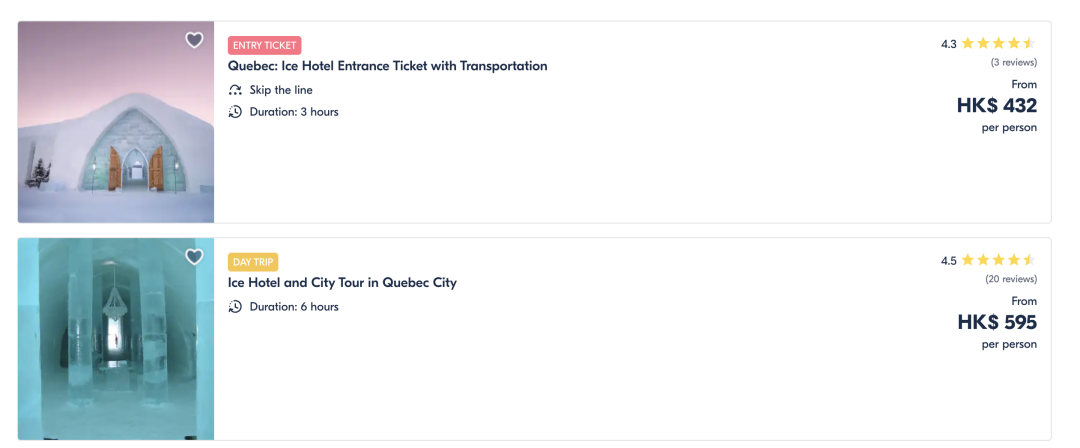Click the skip the line icon
The image size is (1080, 448).
pos(236,90)
